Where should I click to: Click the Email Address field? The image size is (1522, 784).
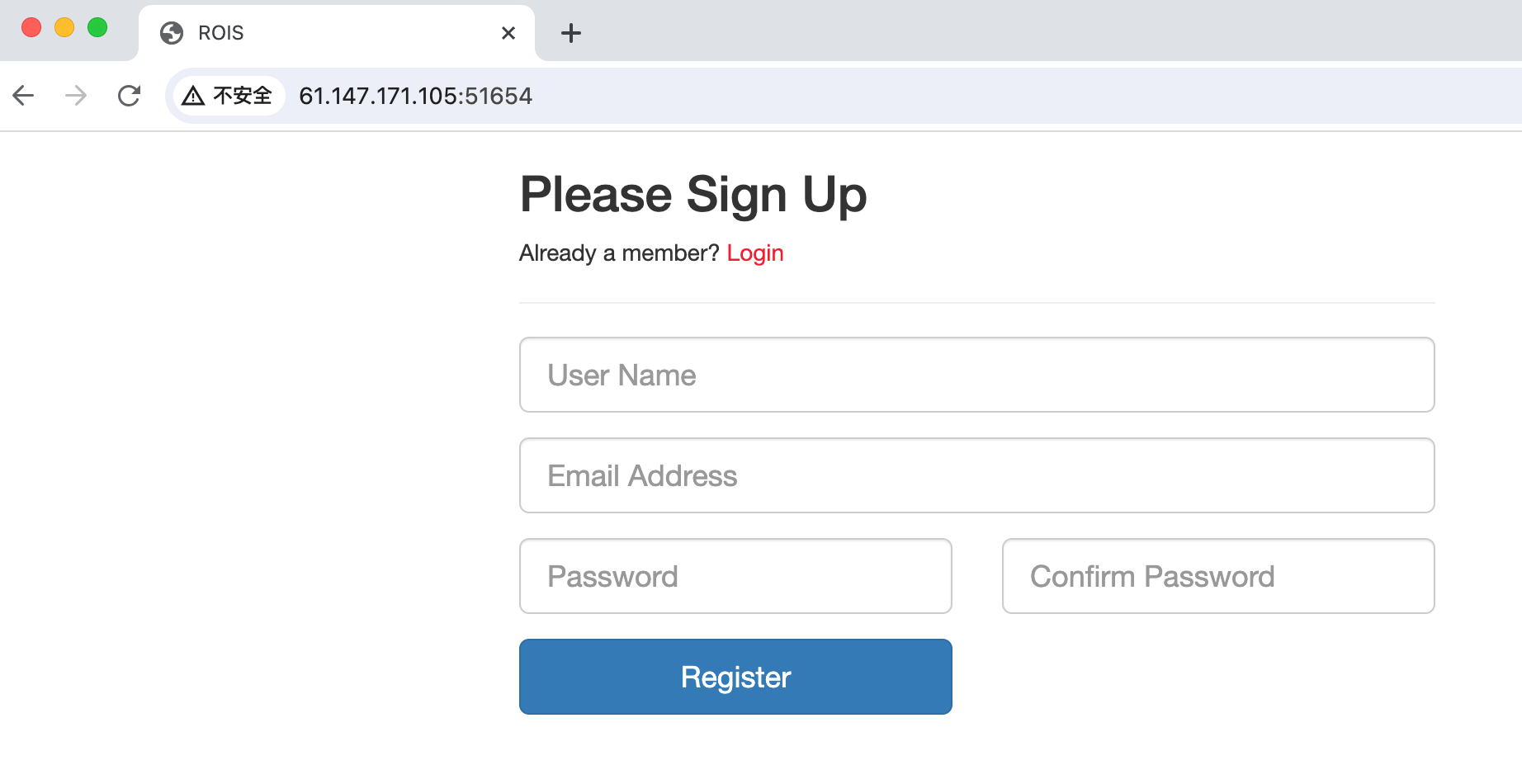(976, 475)
